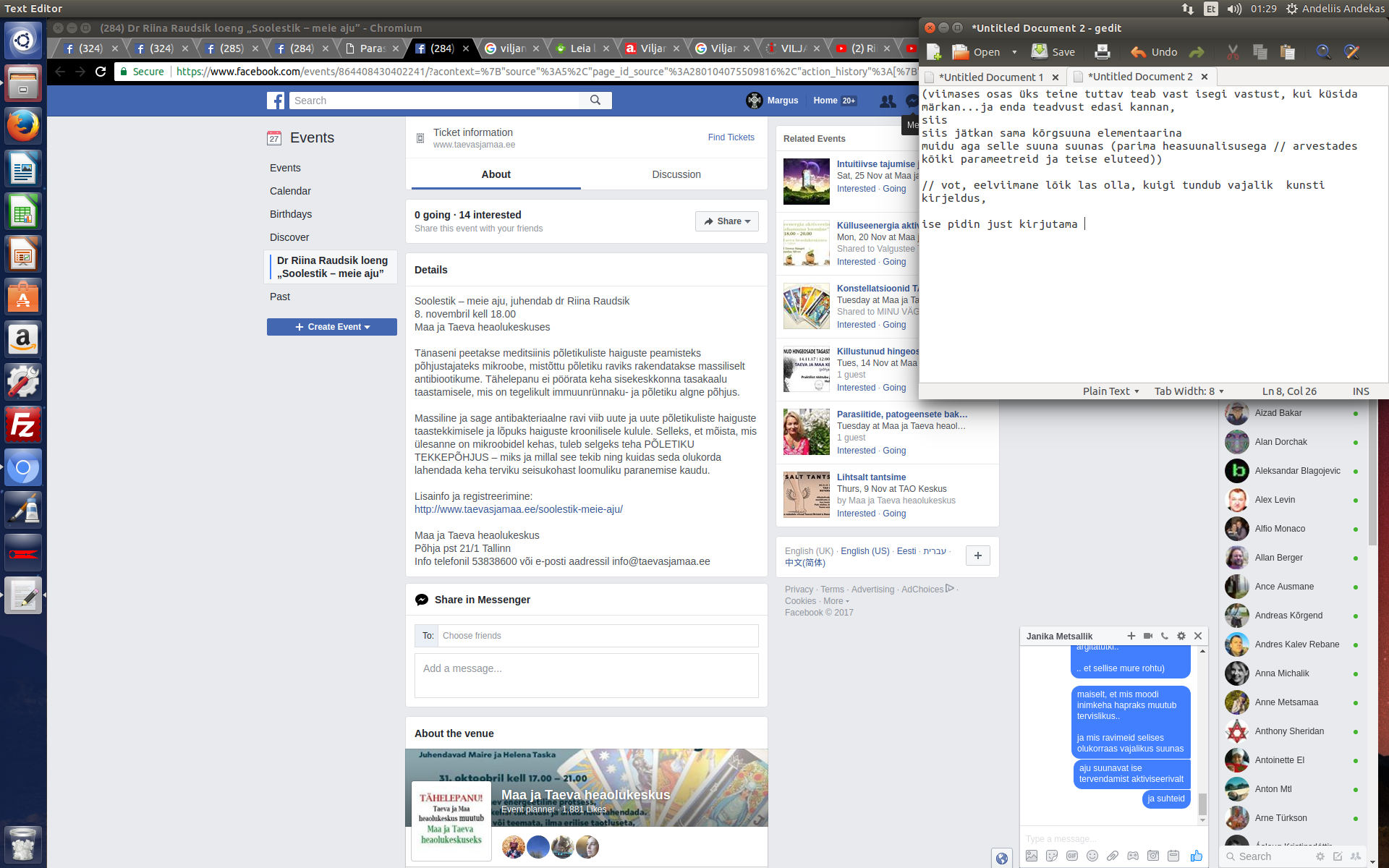This screenshot has width=1389, height=868.
Task: Open the emoji picker in chat
Action: point(1092,856)
